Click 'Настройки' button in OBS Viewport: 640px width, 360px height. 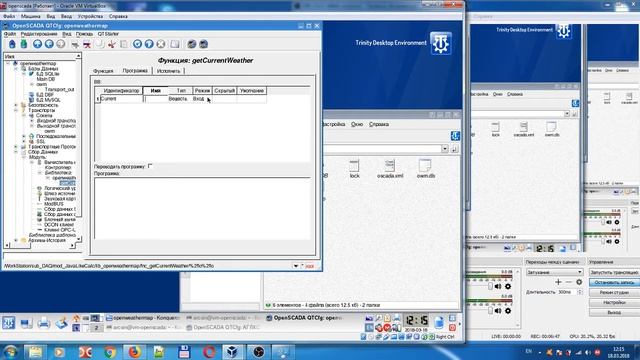tap(614, 302)
